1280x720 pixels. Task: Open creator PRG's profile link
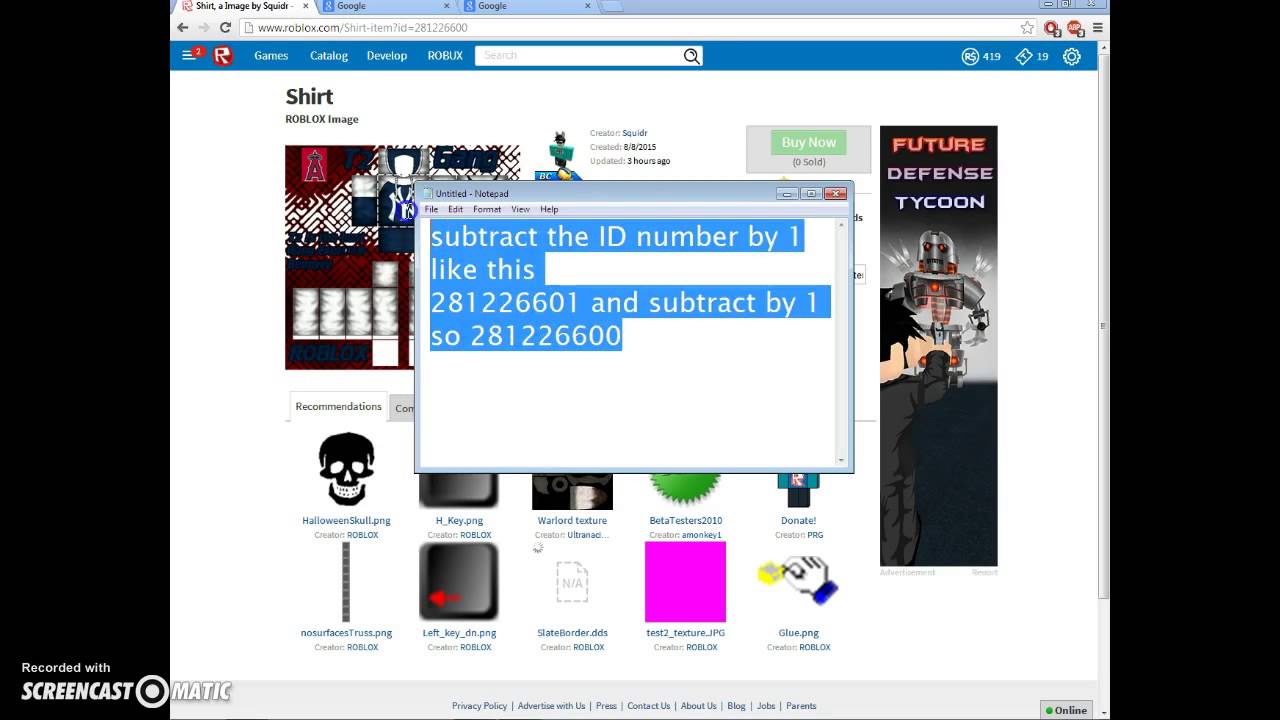tap(815, 535)
